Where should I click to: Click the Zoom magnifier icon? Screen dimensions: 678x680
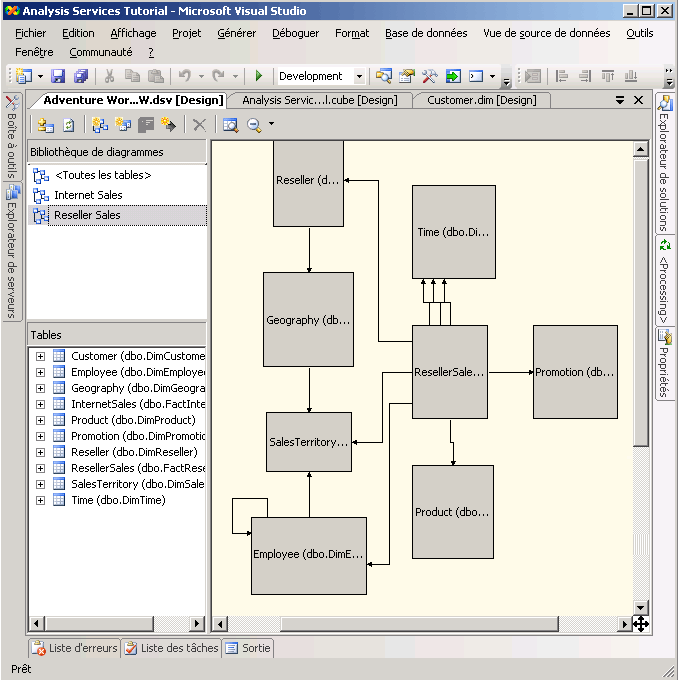[254, 125]
